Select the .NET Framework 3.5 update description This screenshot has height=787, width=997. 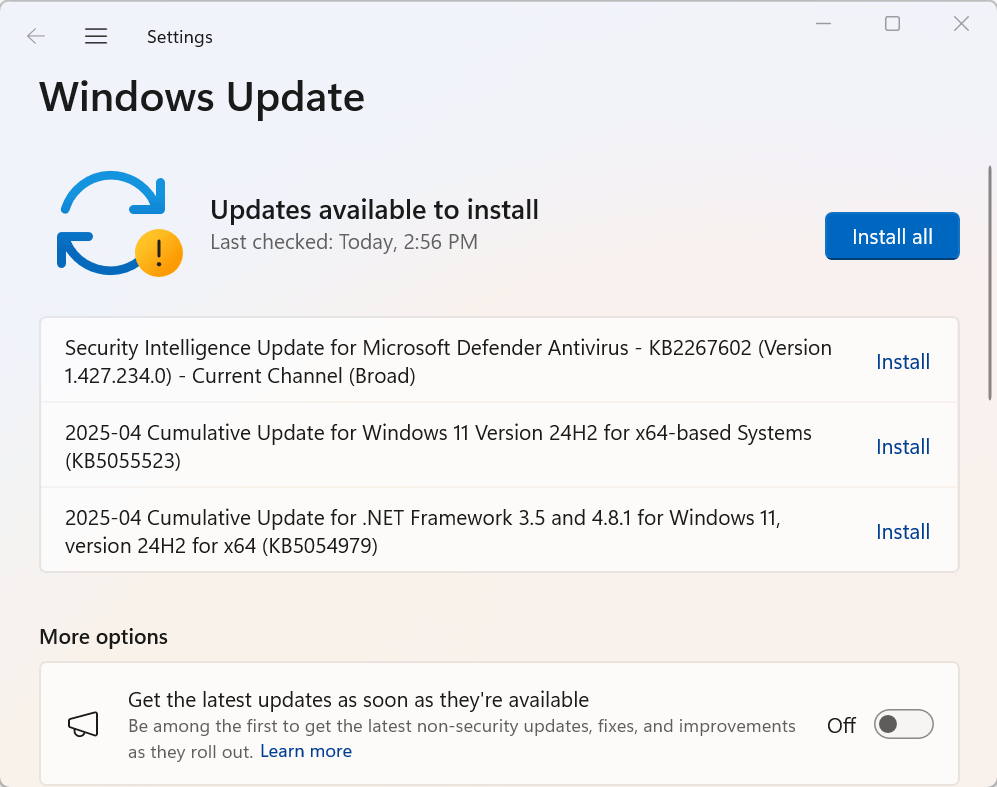coord(422,532)
